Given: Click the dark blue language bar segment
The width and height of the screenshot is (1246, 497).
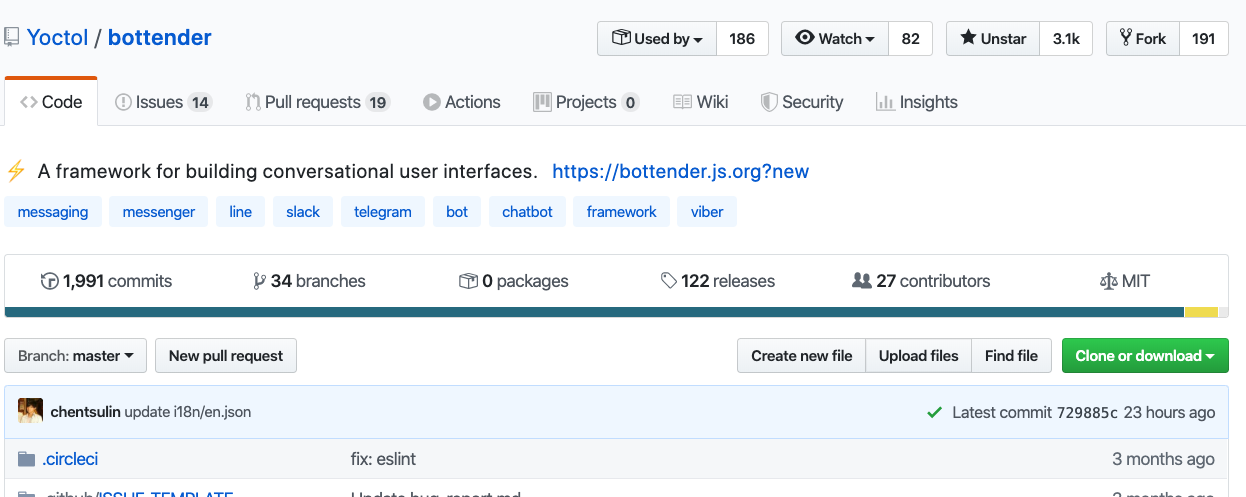Looking at the screenshot, I should (594, 312).
